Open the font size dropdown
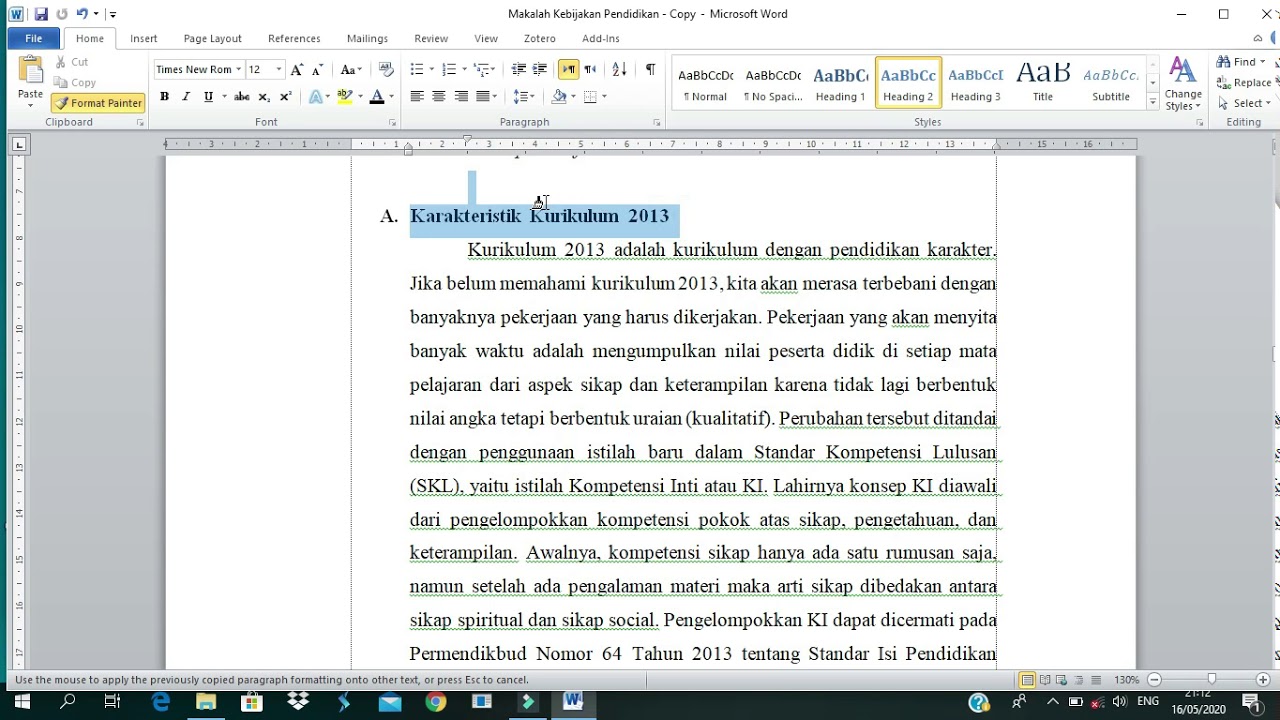The width and height of the screenshot is (1280, 720). pos(279,70)
